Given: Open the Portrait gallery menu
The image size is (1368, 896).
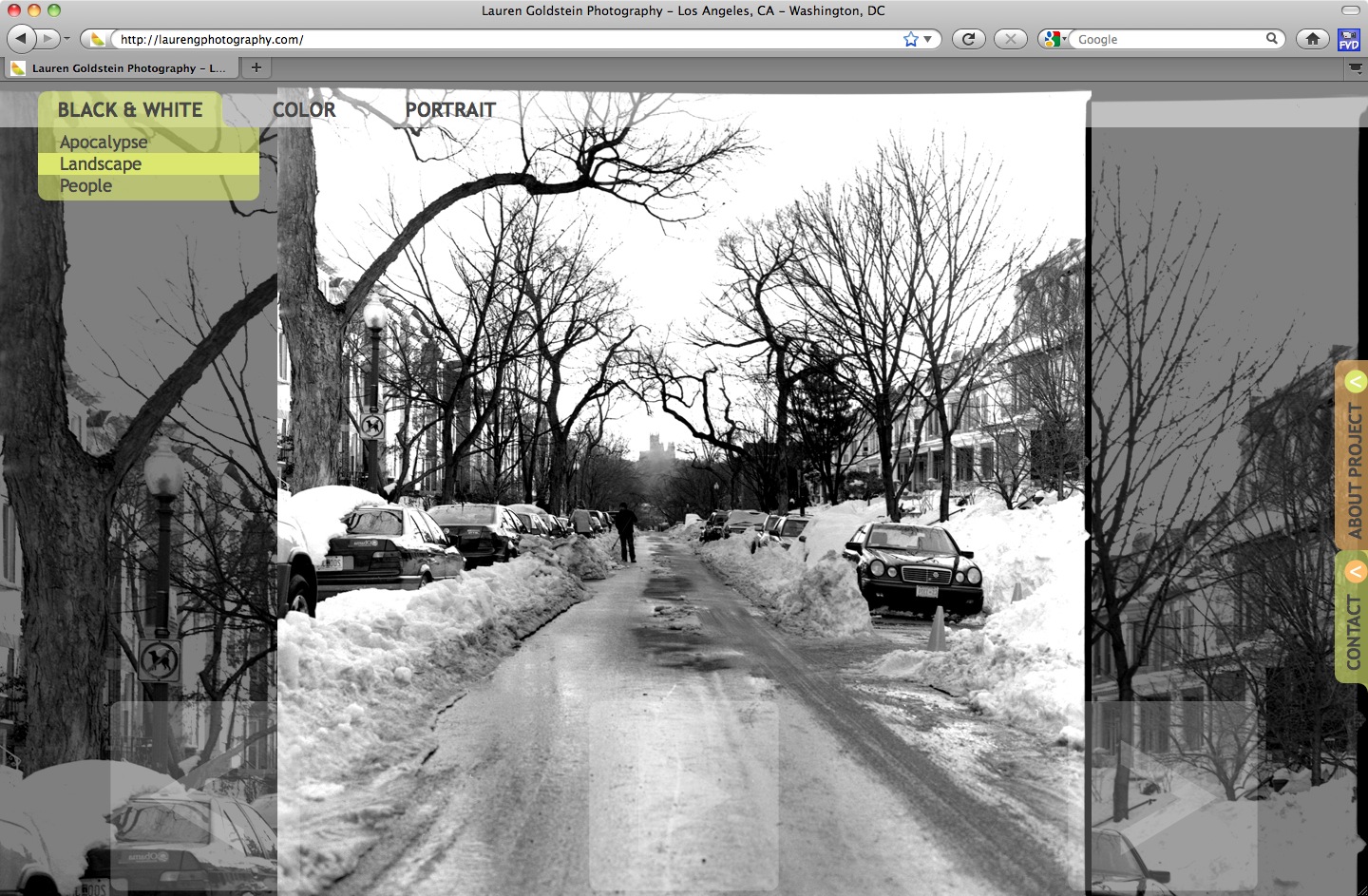Looking at the screenshot, I should click(x=450, y=110).
